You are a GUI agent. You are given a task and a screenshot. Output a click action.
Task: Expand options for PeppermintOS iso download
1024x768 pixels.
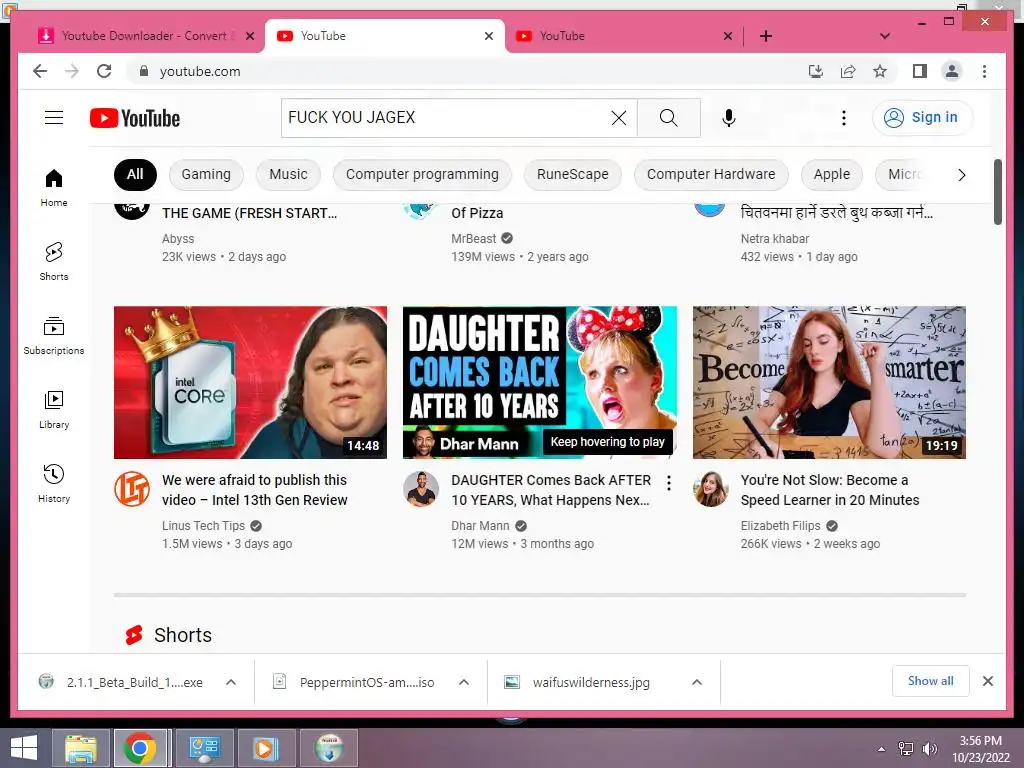(464, 682)
